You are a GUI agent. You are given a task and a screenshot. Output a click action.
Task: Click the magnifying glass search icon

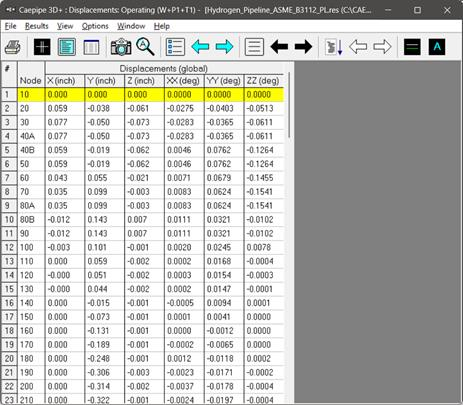click(145, 47)
